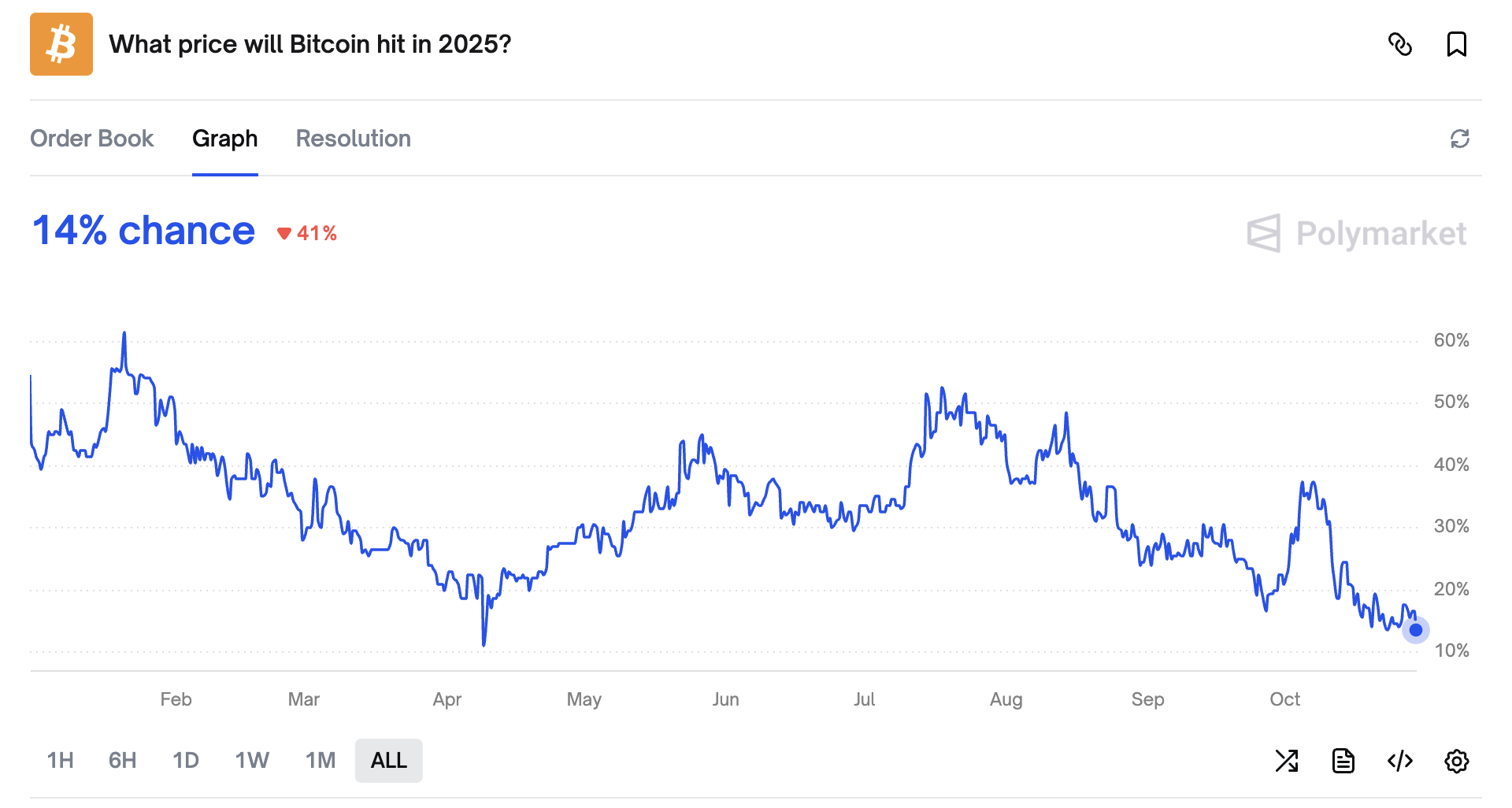Open the Resolution tab
The height and width of the screenshot is (808, 1512).
pyautogui.click(x=353, y=139)
